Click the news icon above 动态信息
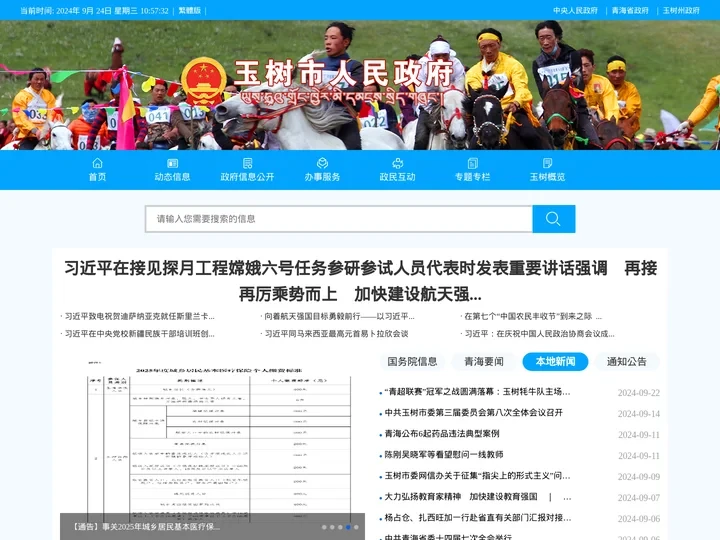This screenshot has width=720, height=540. tap(172, 163)
